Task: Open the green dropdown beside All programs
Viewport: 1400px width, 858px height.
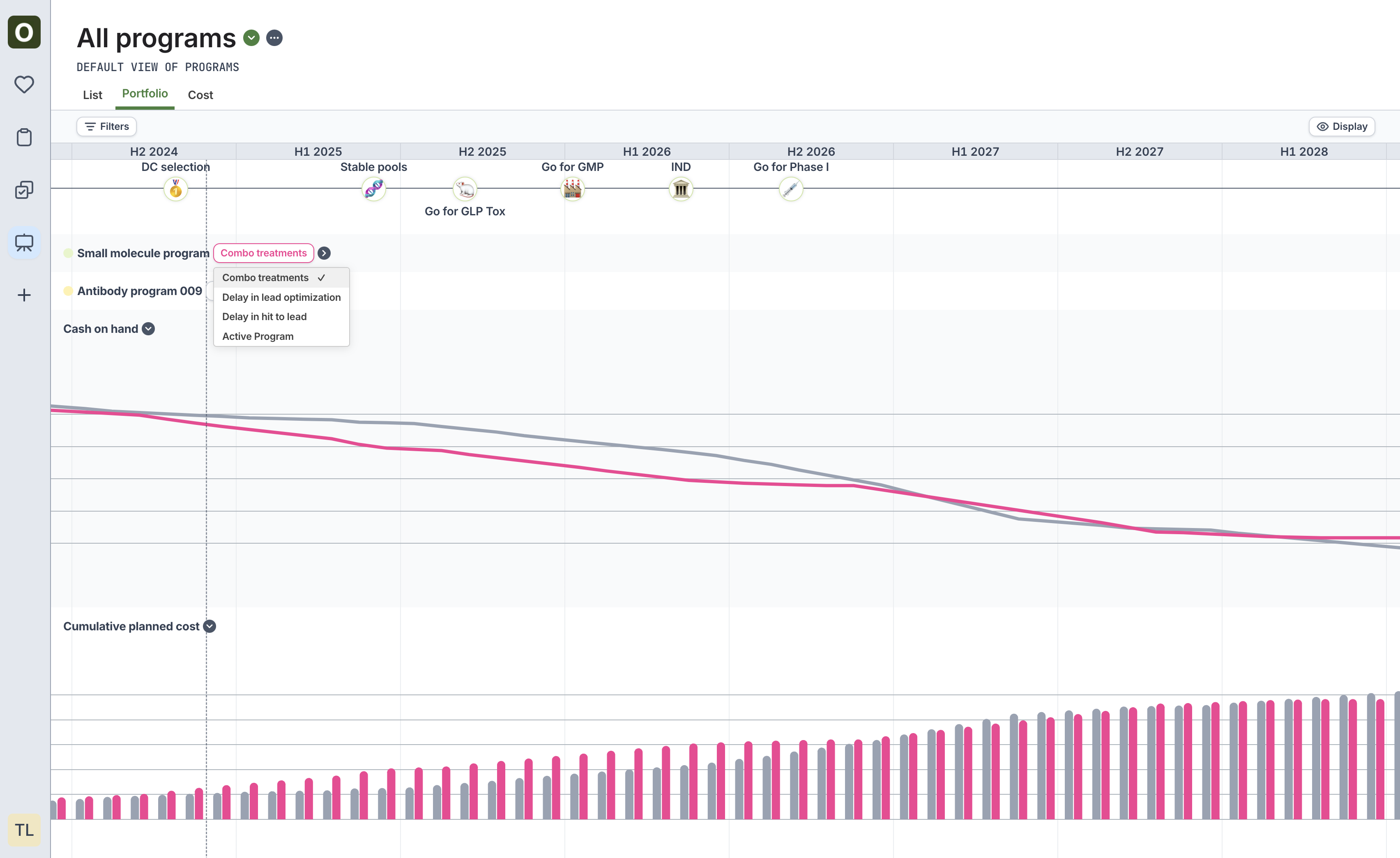Action: (x=251, y=38)
